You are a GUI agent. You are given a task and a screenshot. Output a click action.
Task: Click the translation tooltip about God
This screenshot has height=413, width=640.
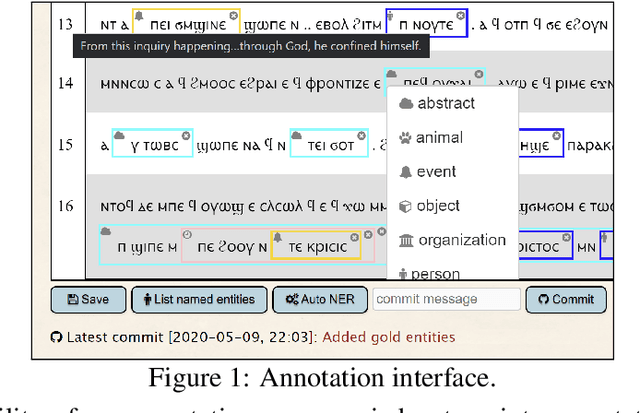coord(251,46)
